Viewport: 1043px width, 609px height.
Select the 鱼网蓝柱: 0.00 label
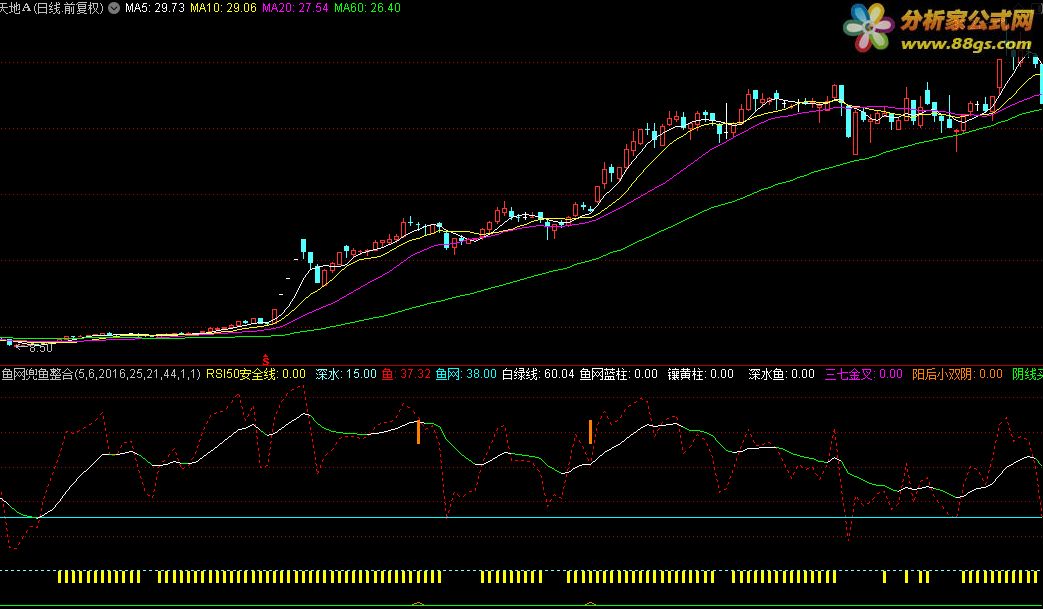point(619,374)
